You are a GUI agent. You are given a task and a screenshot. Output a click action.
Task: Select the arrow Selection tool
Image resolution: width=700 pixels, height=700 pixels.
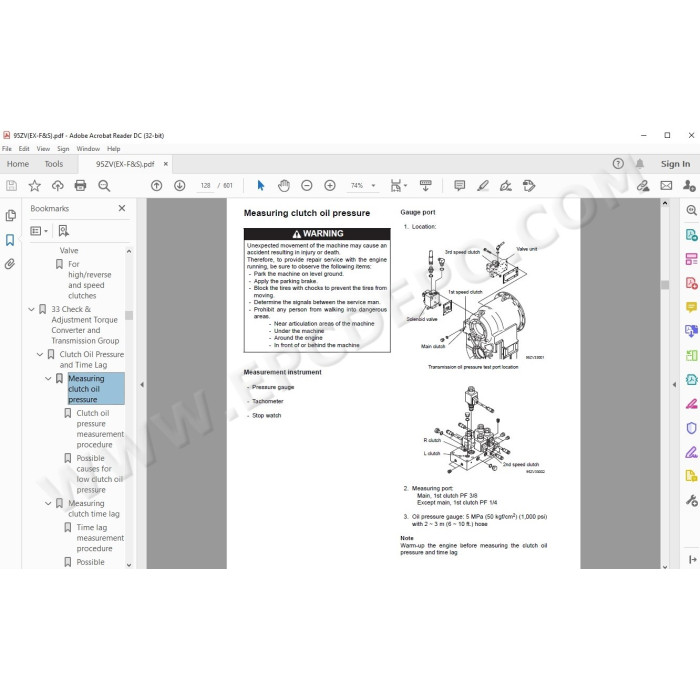pyautogui.click(x=261, y=186)
